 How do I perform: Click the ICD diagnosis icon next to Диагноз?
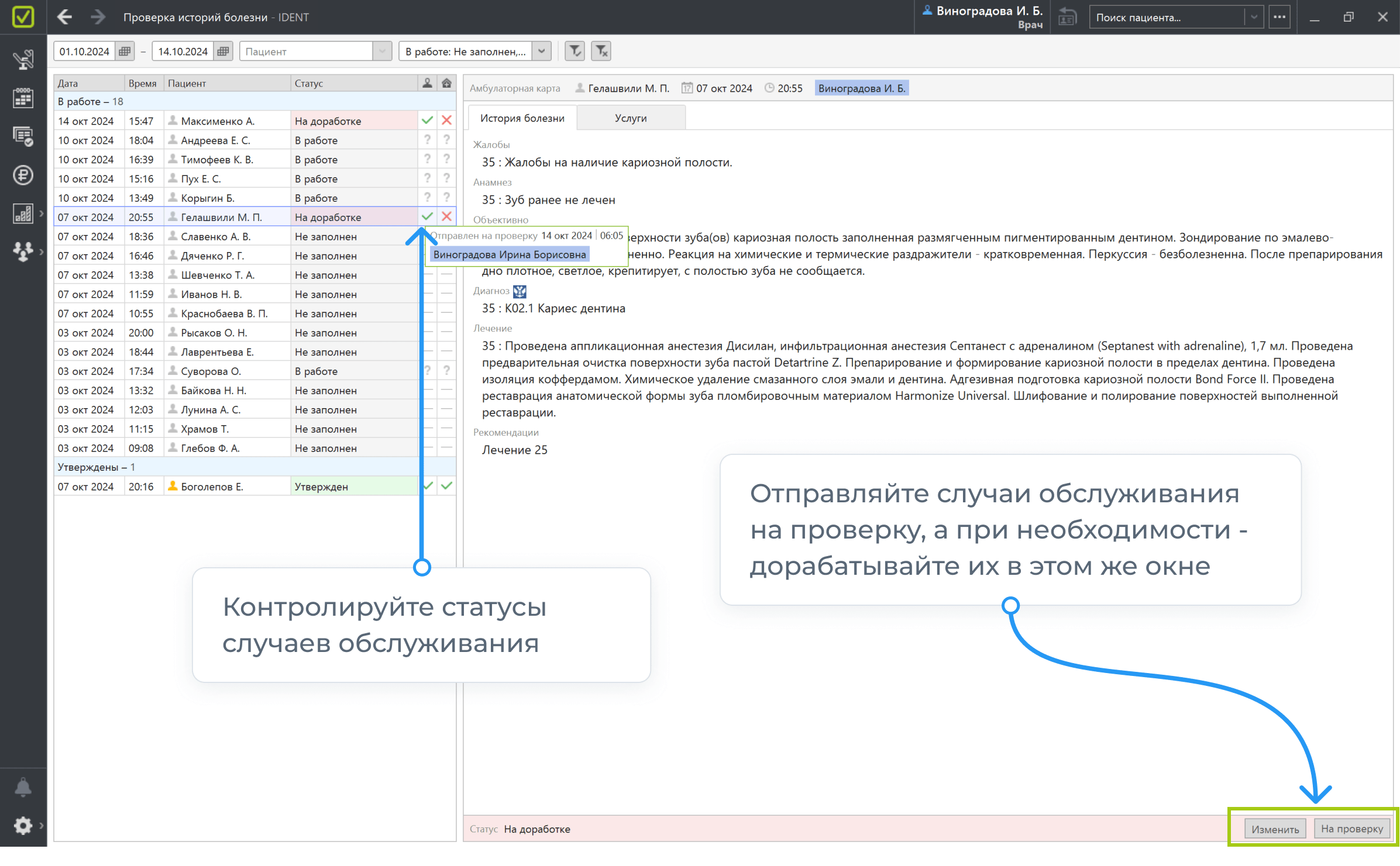pyautogui.click(x=520, y=291)
